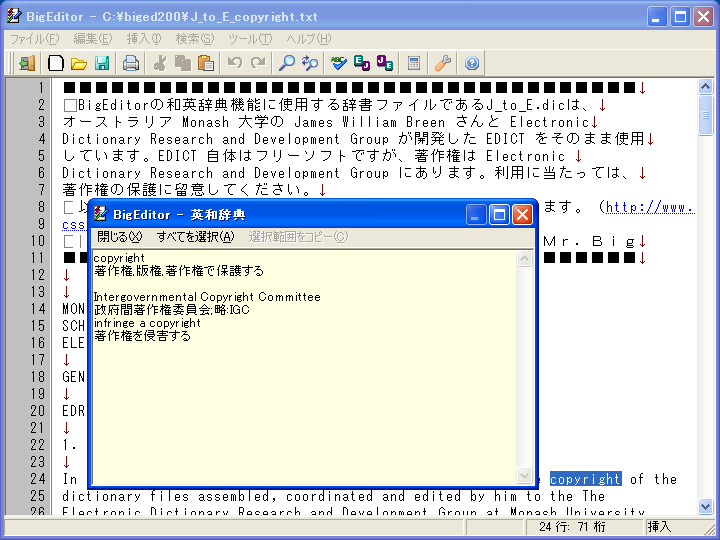The width and height of the screenshot is (720, 540).
Task: Click the Print icon
Action: pos(130,63)
